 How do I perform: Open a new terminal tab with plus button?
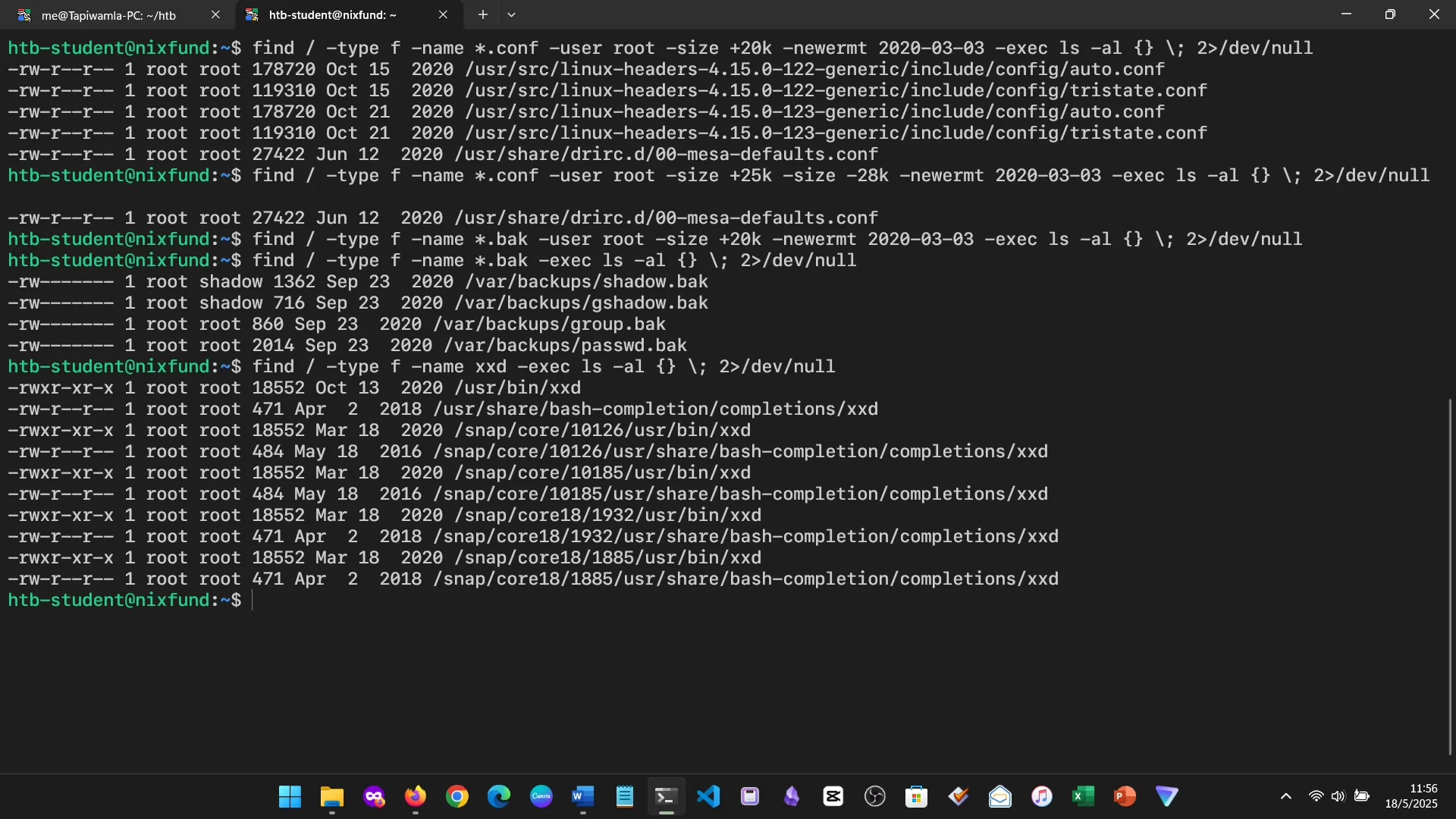pyautogui.click(x=482, y=14)
